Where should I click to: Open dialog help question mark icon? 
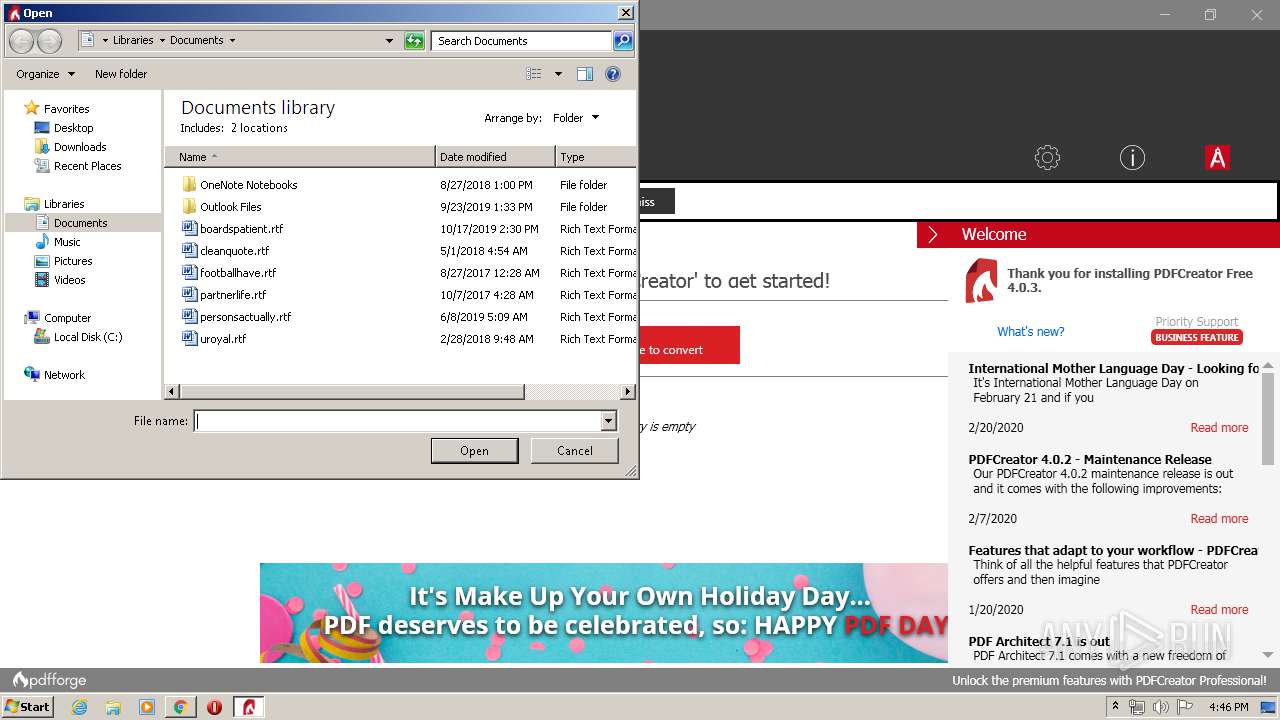(613, 74)
